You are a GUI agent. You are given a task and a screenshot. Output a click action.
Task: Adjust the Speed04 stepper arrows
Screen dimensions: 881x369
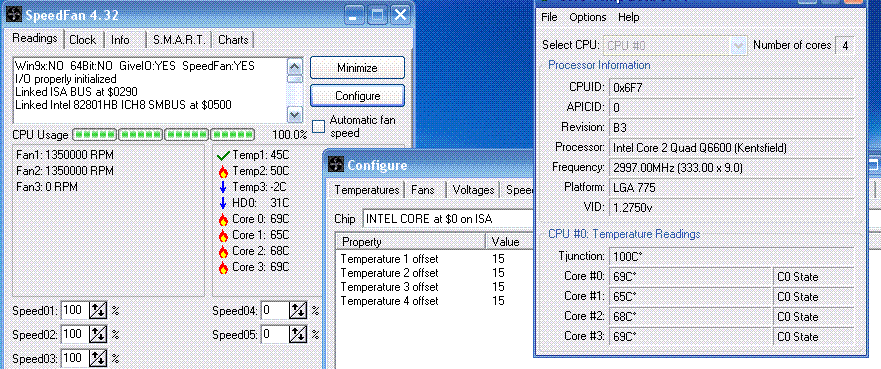298,311
